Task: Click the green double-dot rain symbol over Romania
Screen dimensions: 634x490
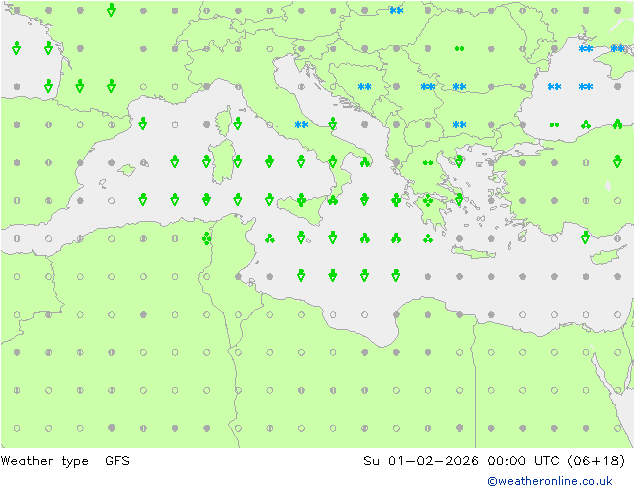Action: click(459, 49)
